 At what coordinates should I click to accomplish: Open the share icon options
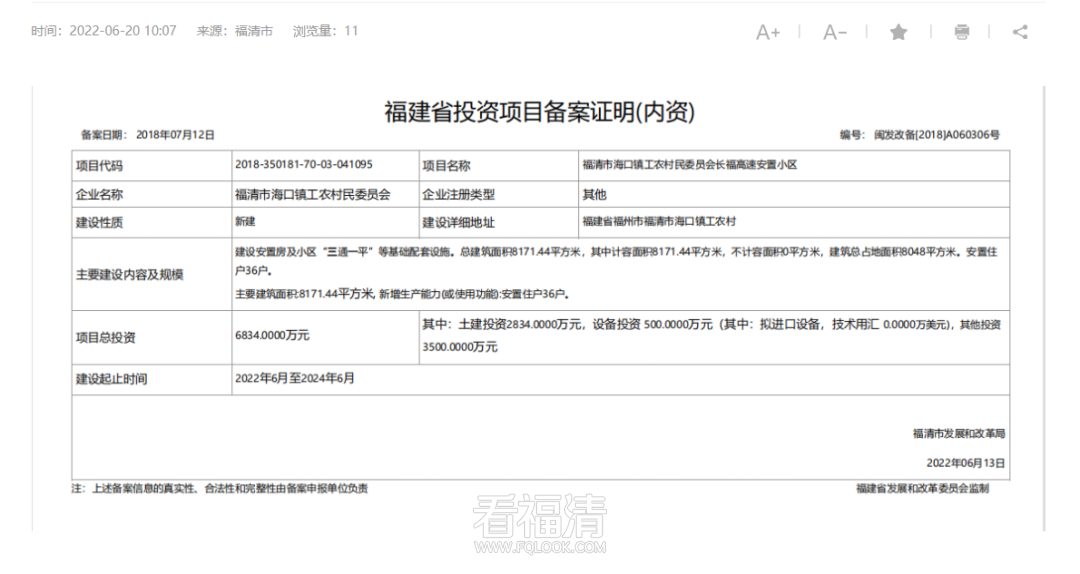pos(1019,32)
